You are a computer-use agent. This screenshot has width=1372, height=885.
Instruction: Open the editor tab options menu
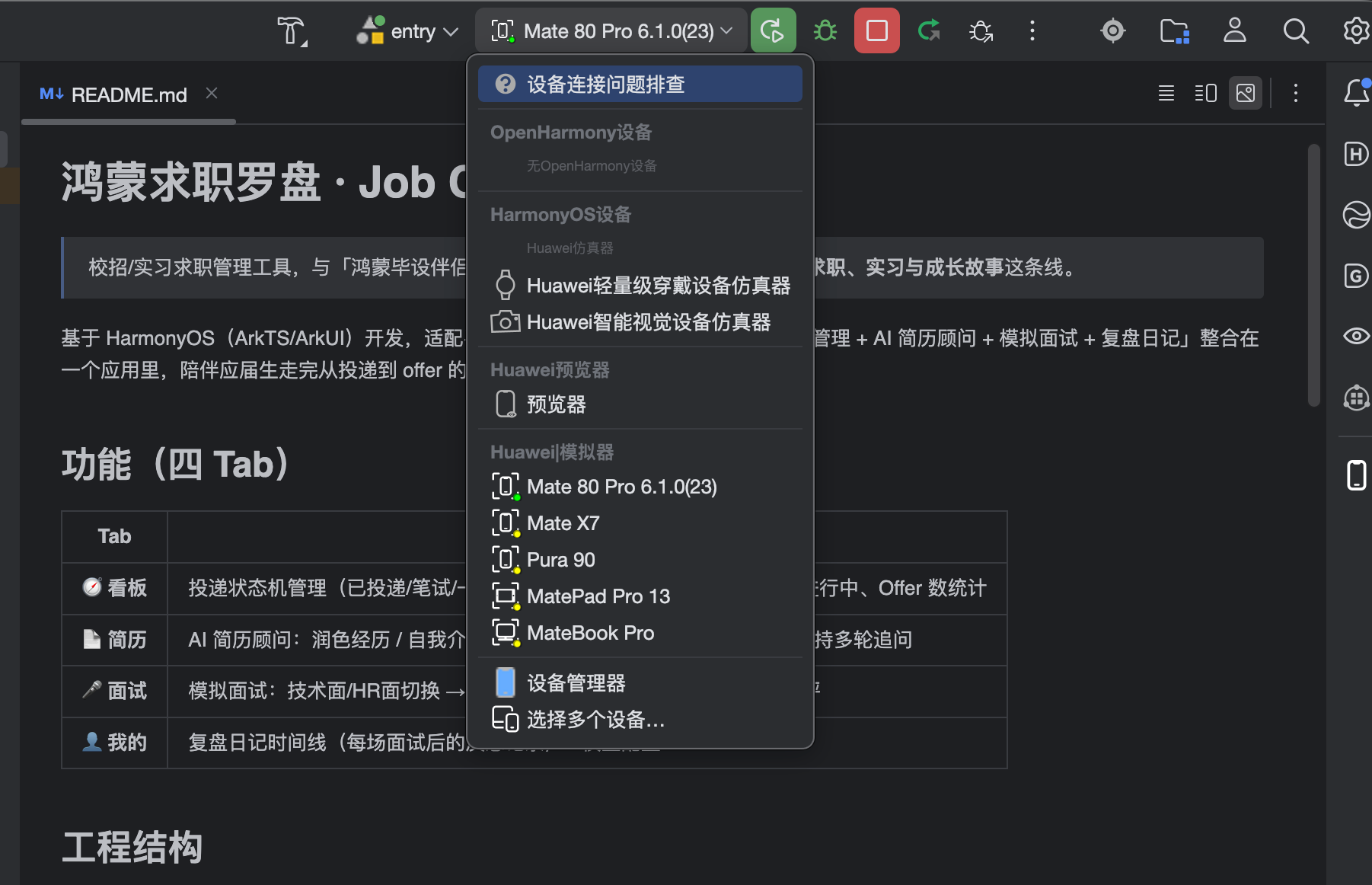1295,94
